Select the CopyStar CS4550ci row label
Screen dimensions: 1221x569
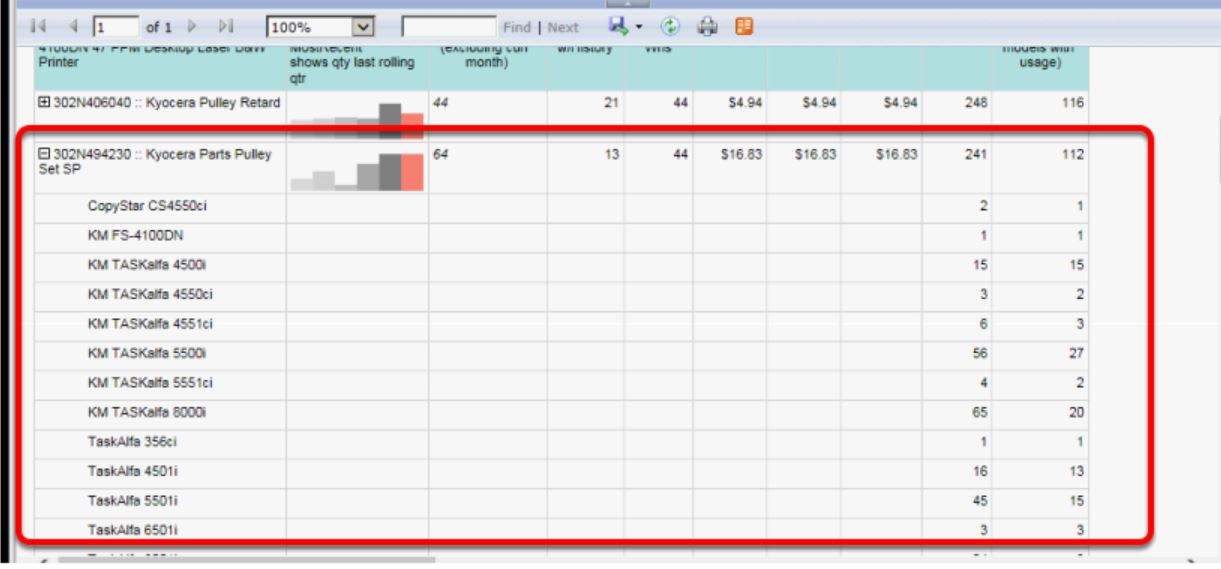tap(147, 205)
